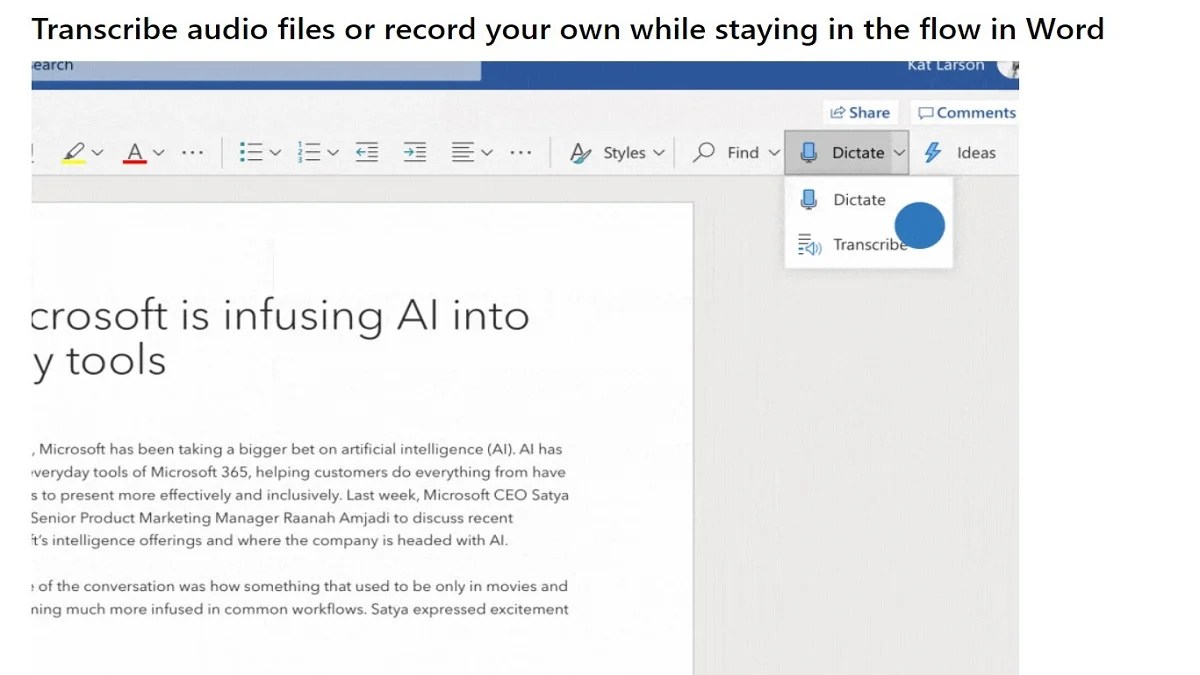Viewport: 1200px width, 675px height.
Task: Open the Ideas pane
Action: [960, 153]
